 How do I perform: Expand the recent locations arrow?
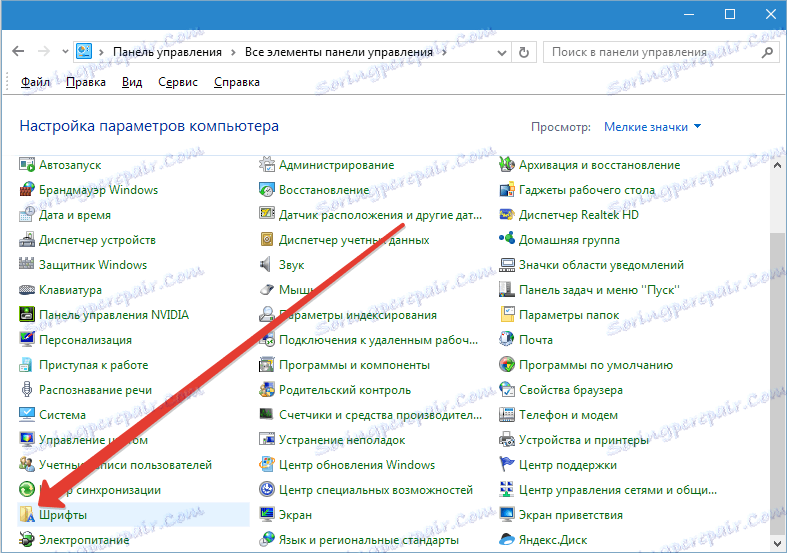(65, 52)
